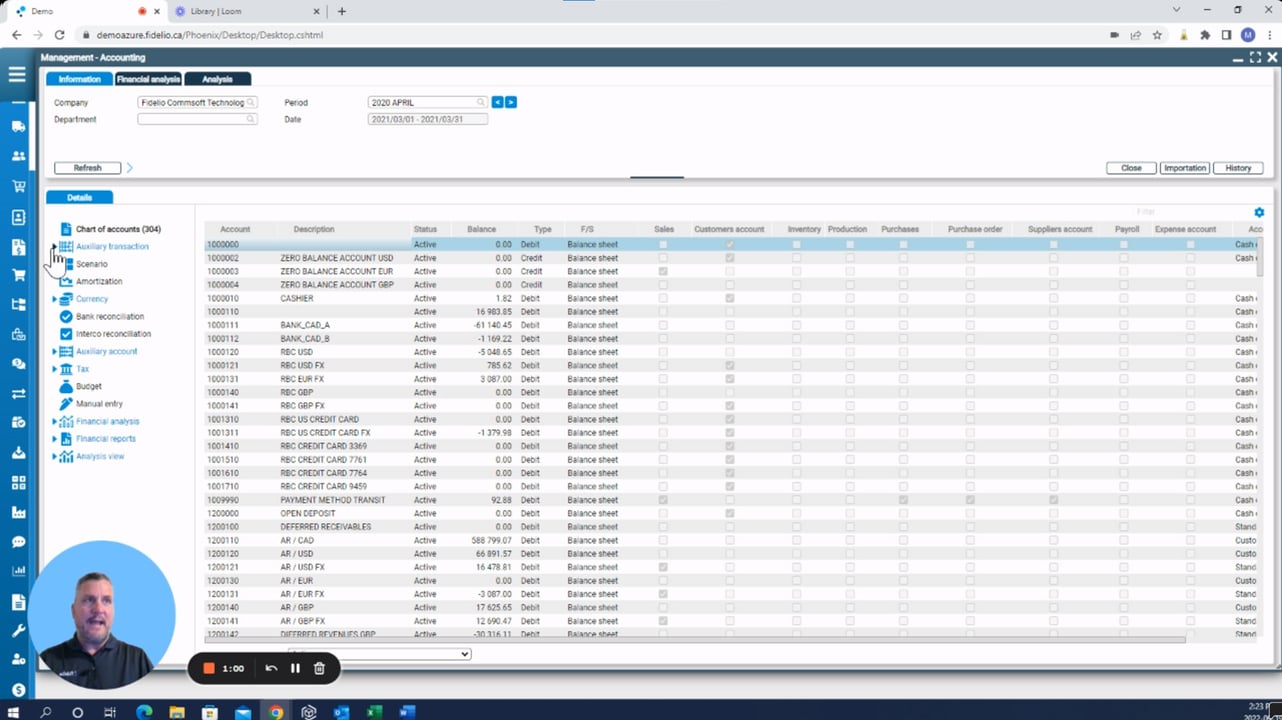This screenshot has height=720, width=1282.
Task: Open Excel from the taskbar
Action: tap(374, 712)
